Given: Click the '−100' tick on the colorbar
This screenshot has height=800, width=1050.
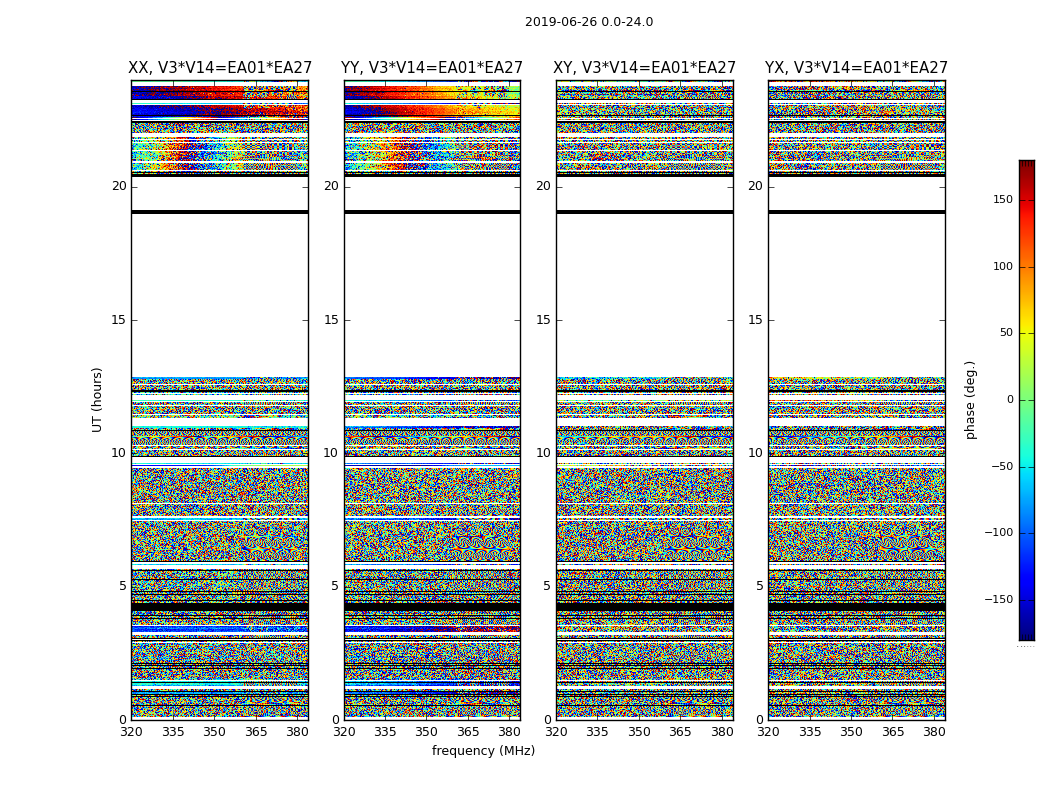Looking at the screenshot, I should pyautogui.click(x=999, y=532).
